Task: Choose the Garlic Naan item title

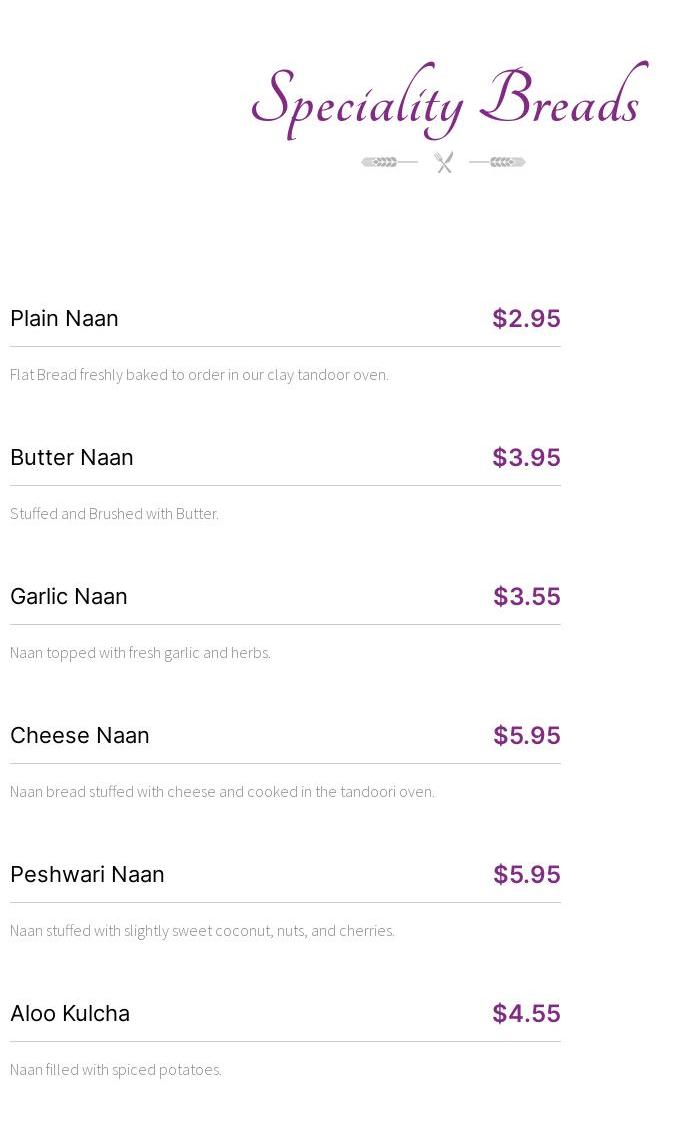Action: tap(69, 596)
